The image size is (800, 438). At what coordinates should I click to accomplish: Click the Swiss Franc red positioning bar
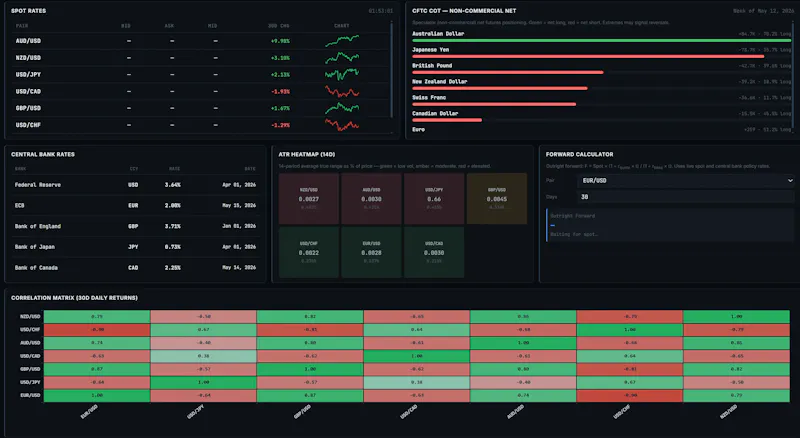click(494, 104)
